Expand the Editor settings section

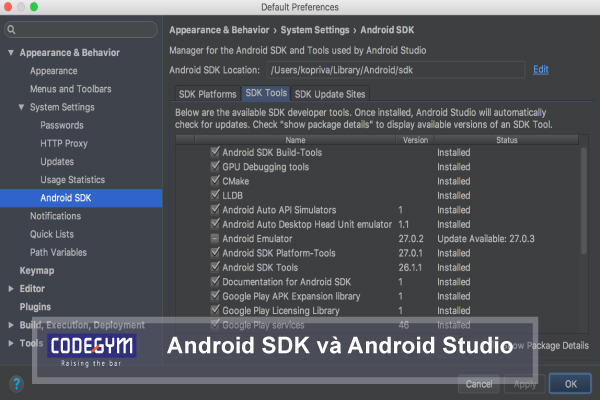click(x=11, y=289)
